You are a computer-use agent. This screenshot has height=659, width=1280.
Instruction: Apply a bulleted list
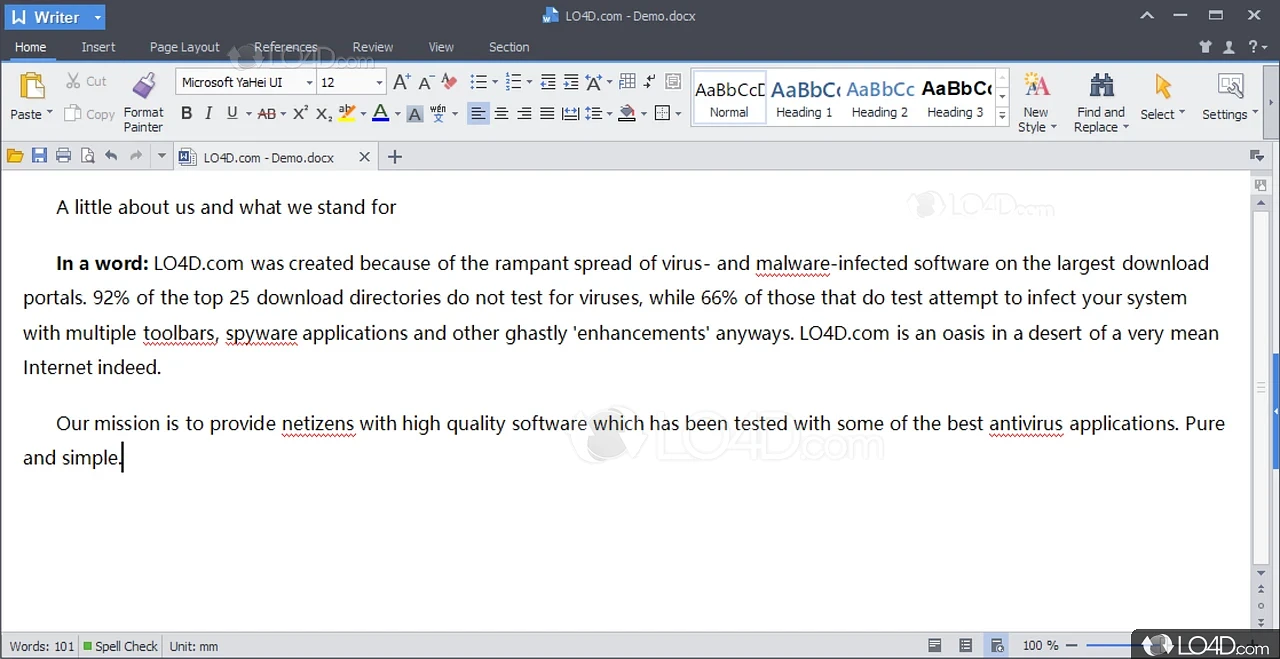(477, 82)
